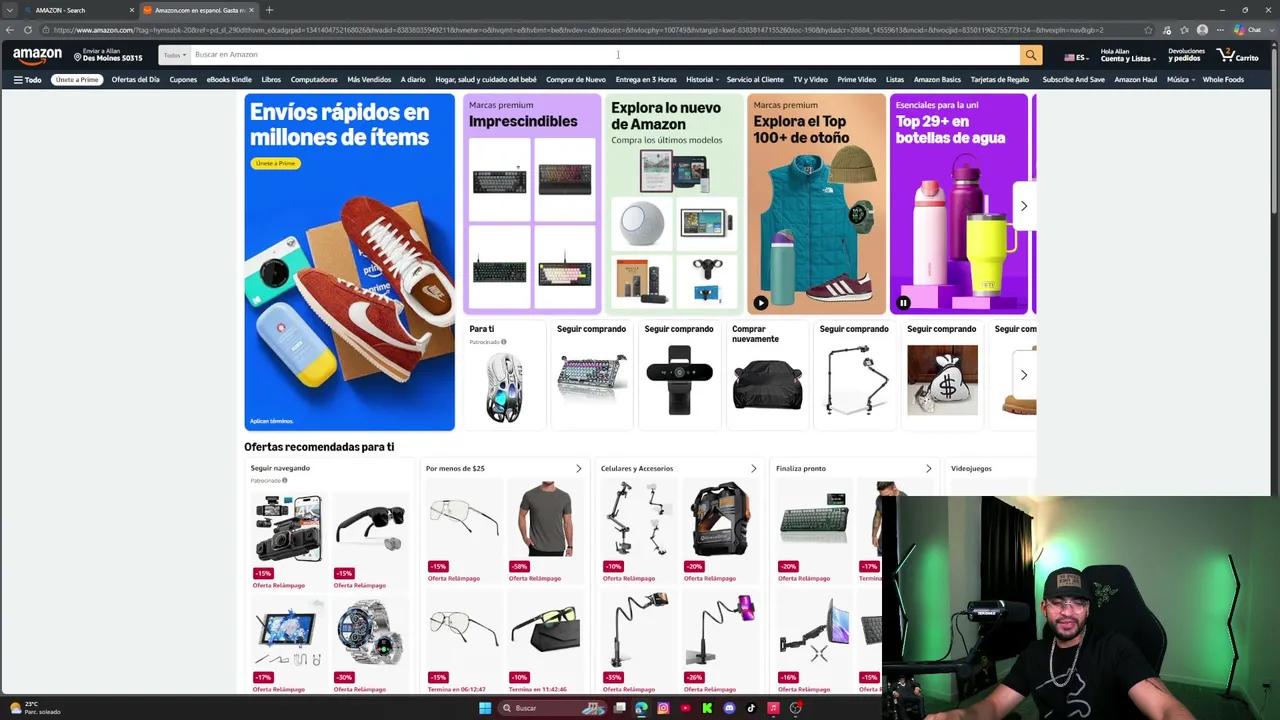
Task: Select the Amazon.com en español tab
Action: [x=198, y=10]
